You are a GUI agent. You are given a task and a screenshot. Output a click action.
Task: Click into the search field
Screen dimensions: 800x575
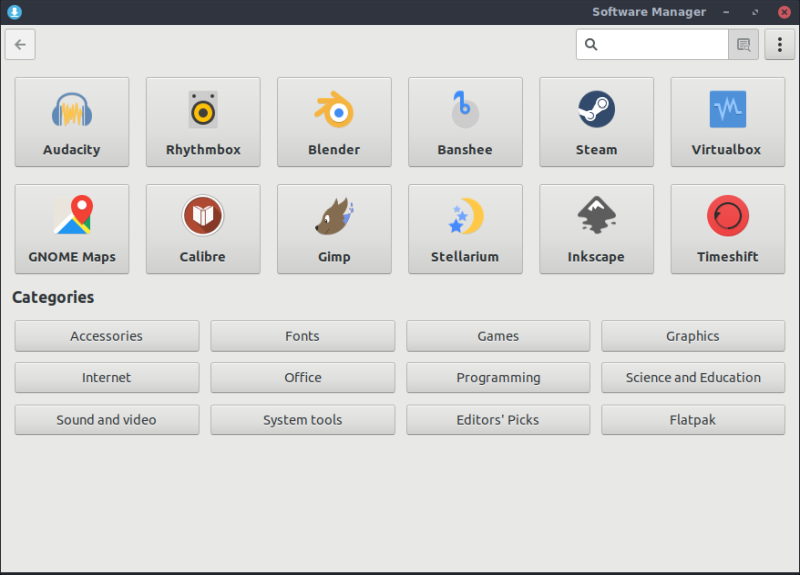pyautogui.click(x=660, y=45)
